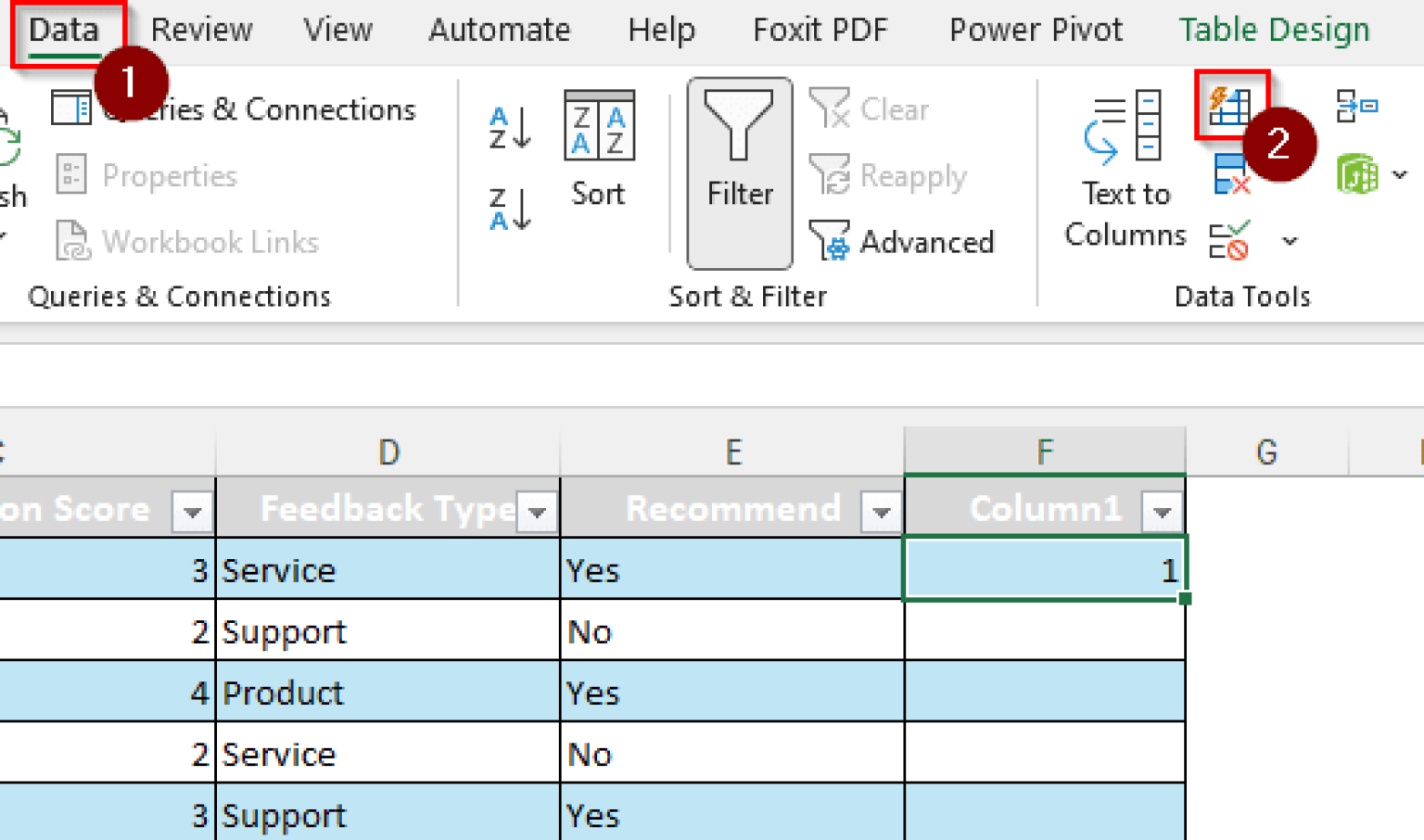The image size is (1424, 840).
Task: Select the Manage Data Model icon
Action: (x=1356, y=174)
